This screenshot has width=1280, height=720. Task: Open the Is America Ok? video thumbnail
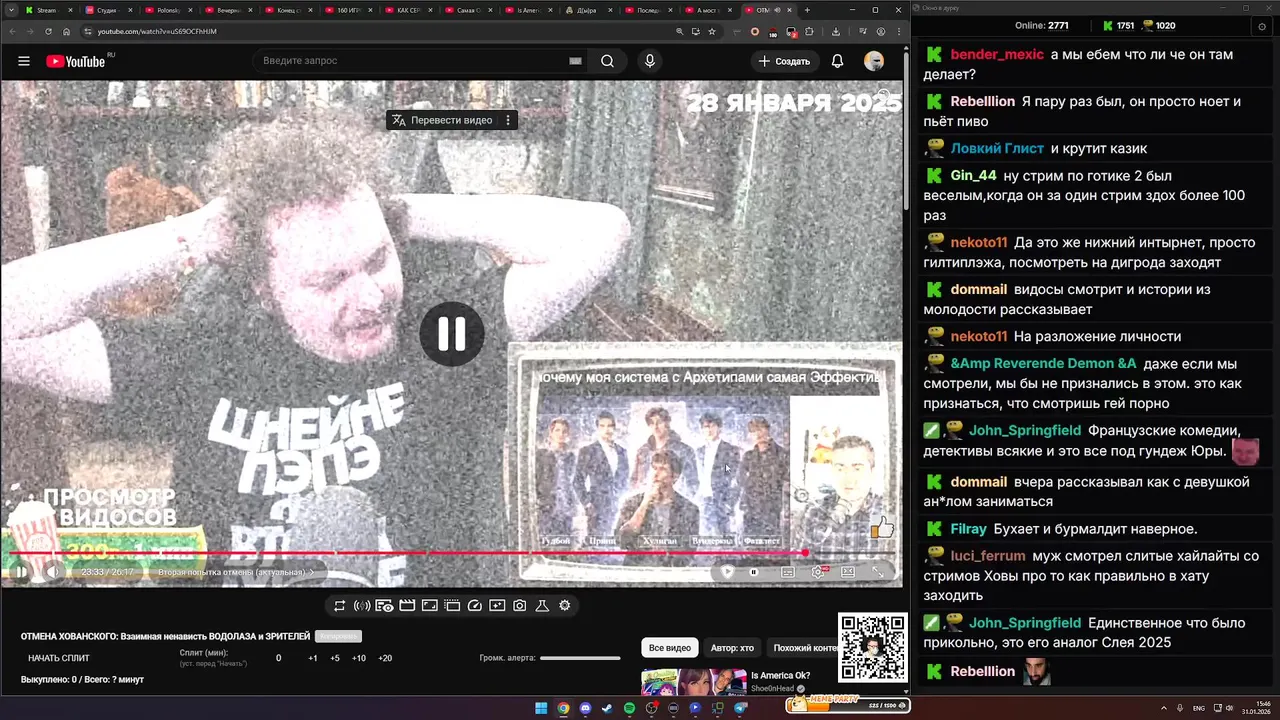693,682
